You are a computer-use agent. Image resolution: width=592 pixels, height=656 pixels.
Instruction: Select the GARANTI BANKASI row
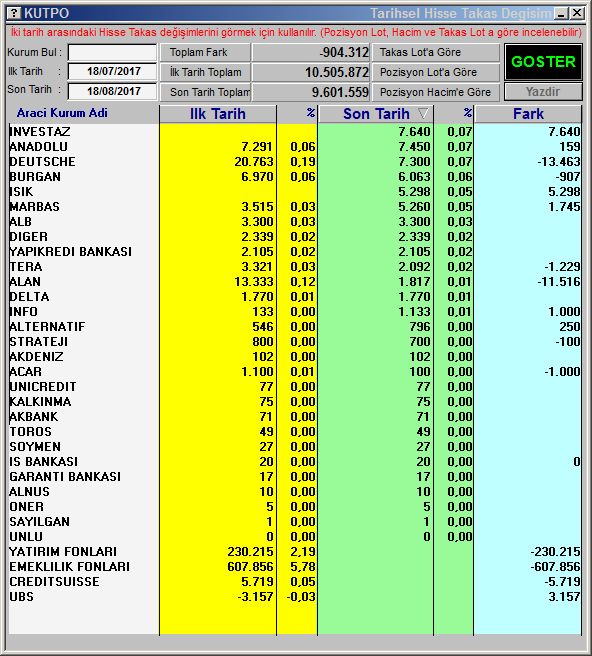(295, 477)
